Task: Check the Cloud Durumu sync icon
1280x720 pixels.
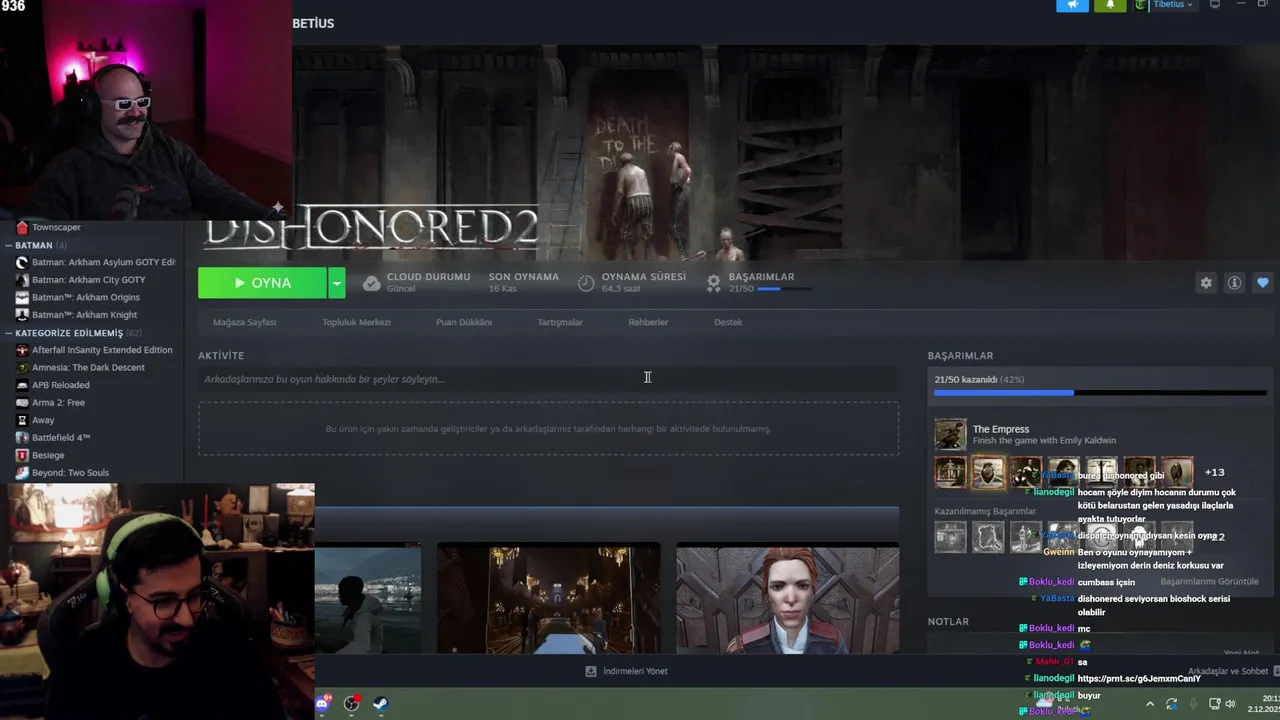Action: (x=371, y=283)
